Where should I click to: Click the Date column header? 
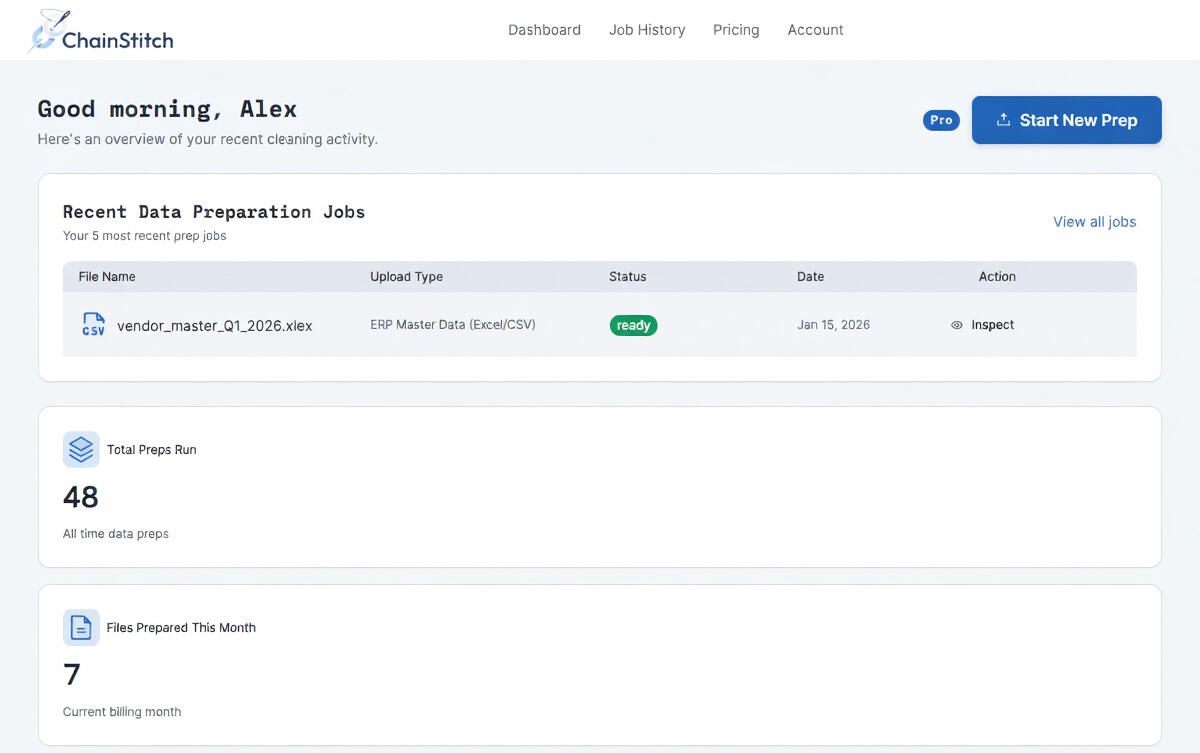(x=810, y=277)
